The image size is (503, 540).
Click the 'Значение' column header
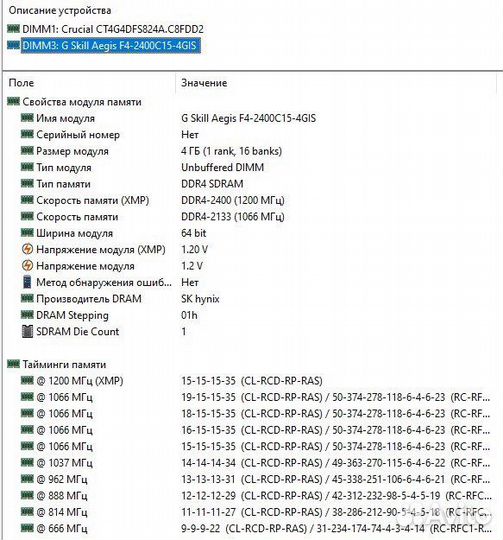204,83
